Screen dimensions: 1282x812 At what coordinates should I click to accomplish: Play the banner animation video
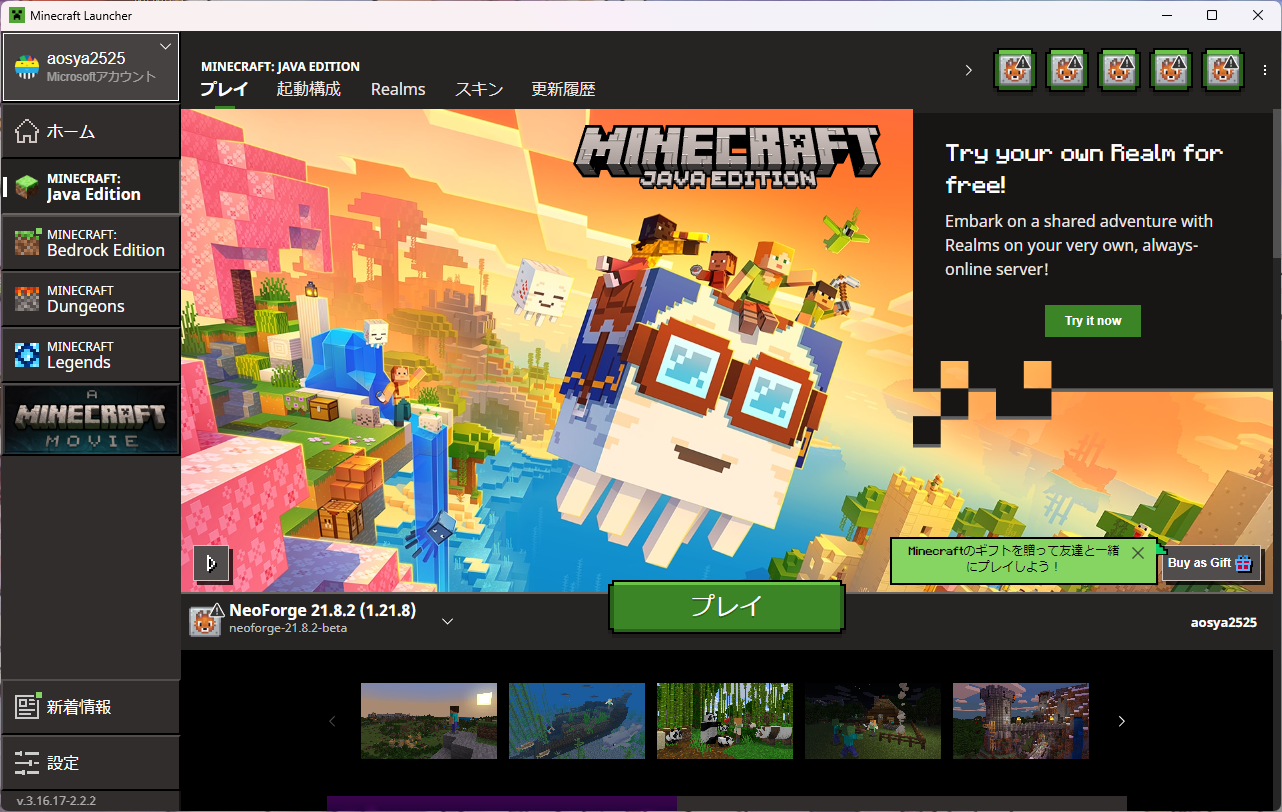pos(212,563)
